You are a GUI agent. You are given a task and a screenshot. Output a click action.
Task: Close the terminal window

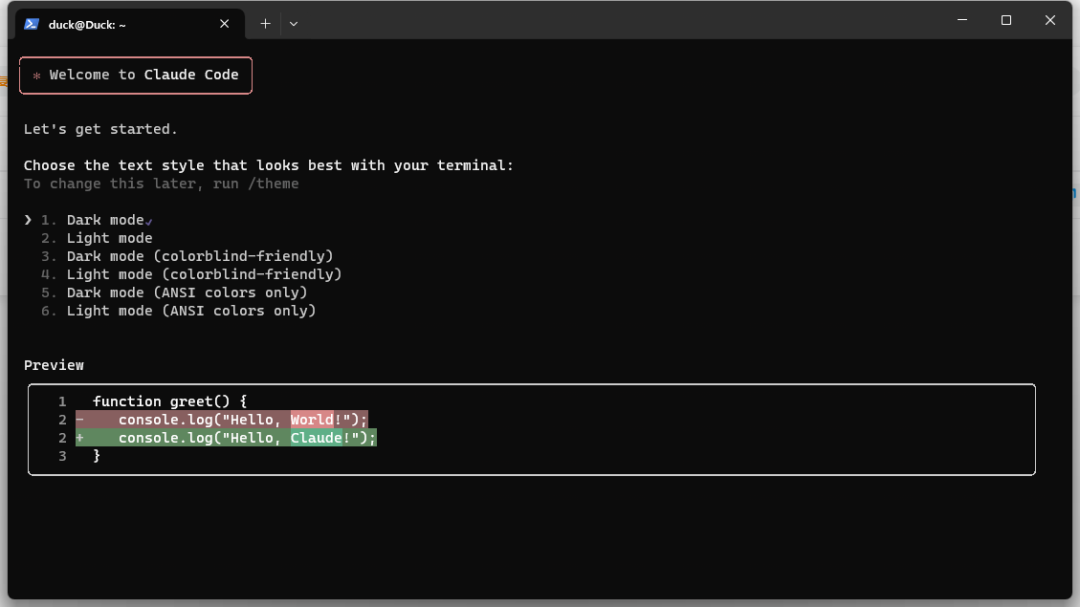tap(1050, 20)
